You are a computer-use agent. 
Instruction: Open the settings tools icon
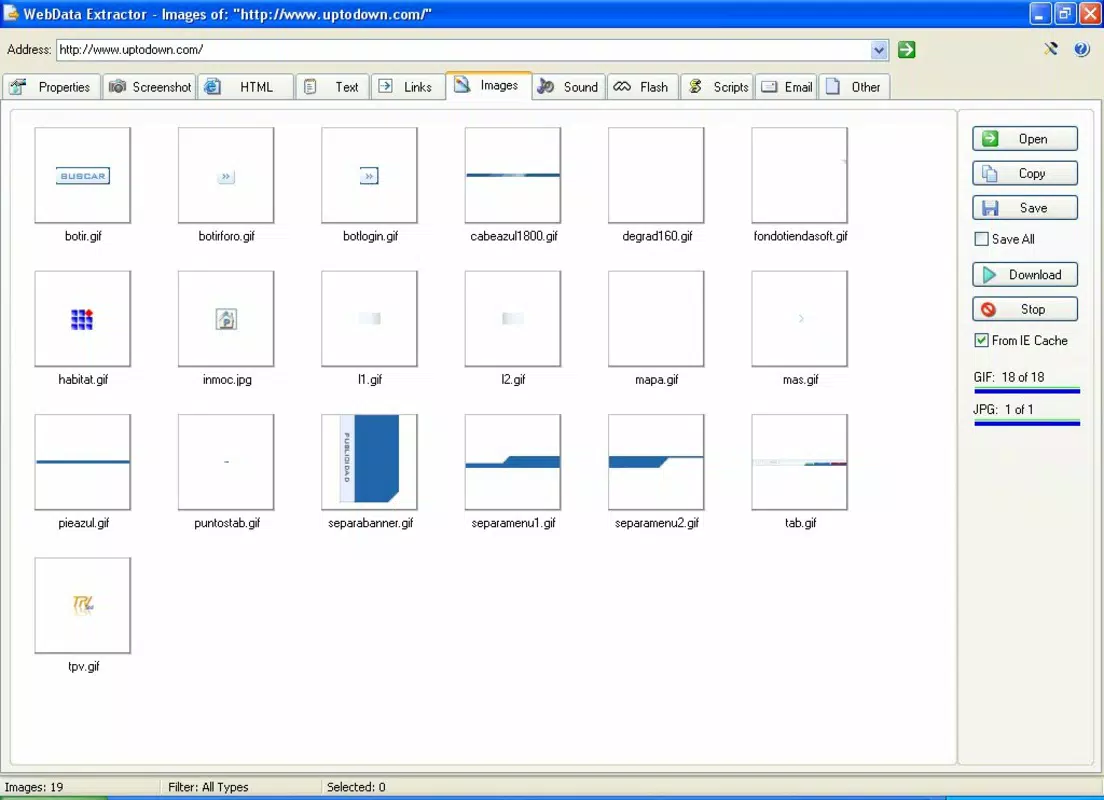[x=1050, y=49]
